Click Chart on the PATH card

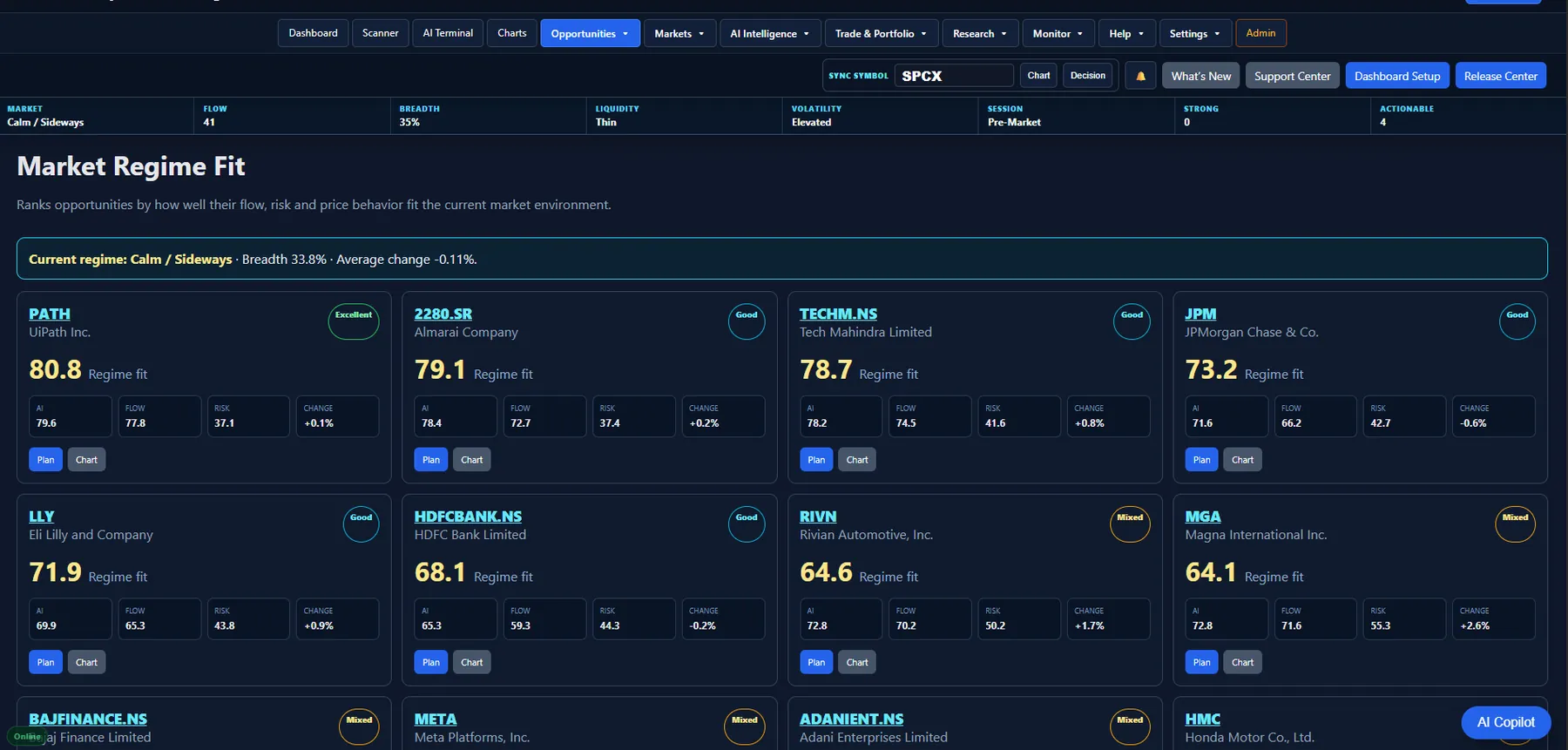pos(86,460)
